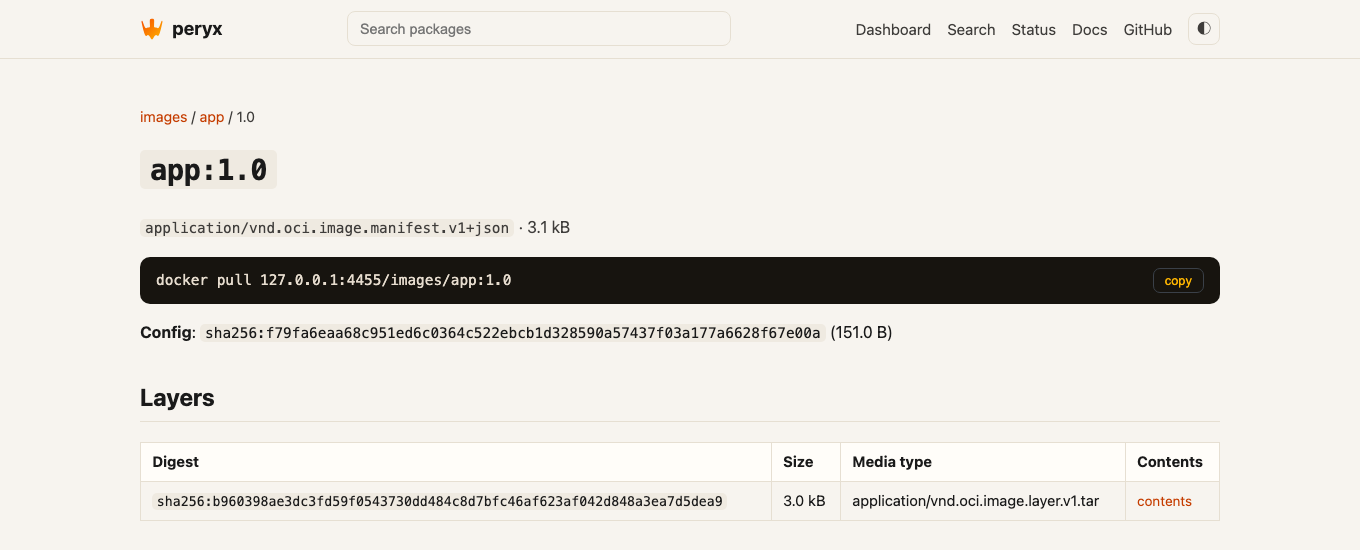Viewport: 1360px width, 550px height.
Task: Click the Size column header
Action: (x=806, y=462)
